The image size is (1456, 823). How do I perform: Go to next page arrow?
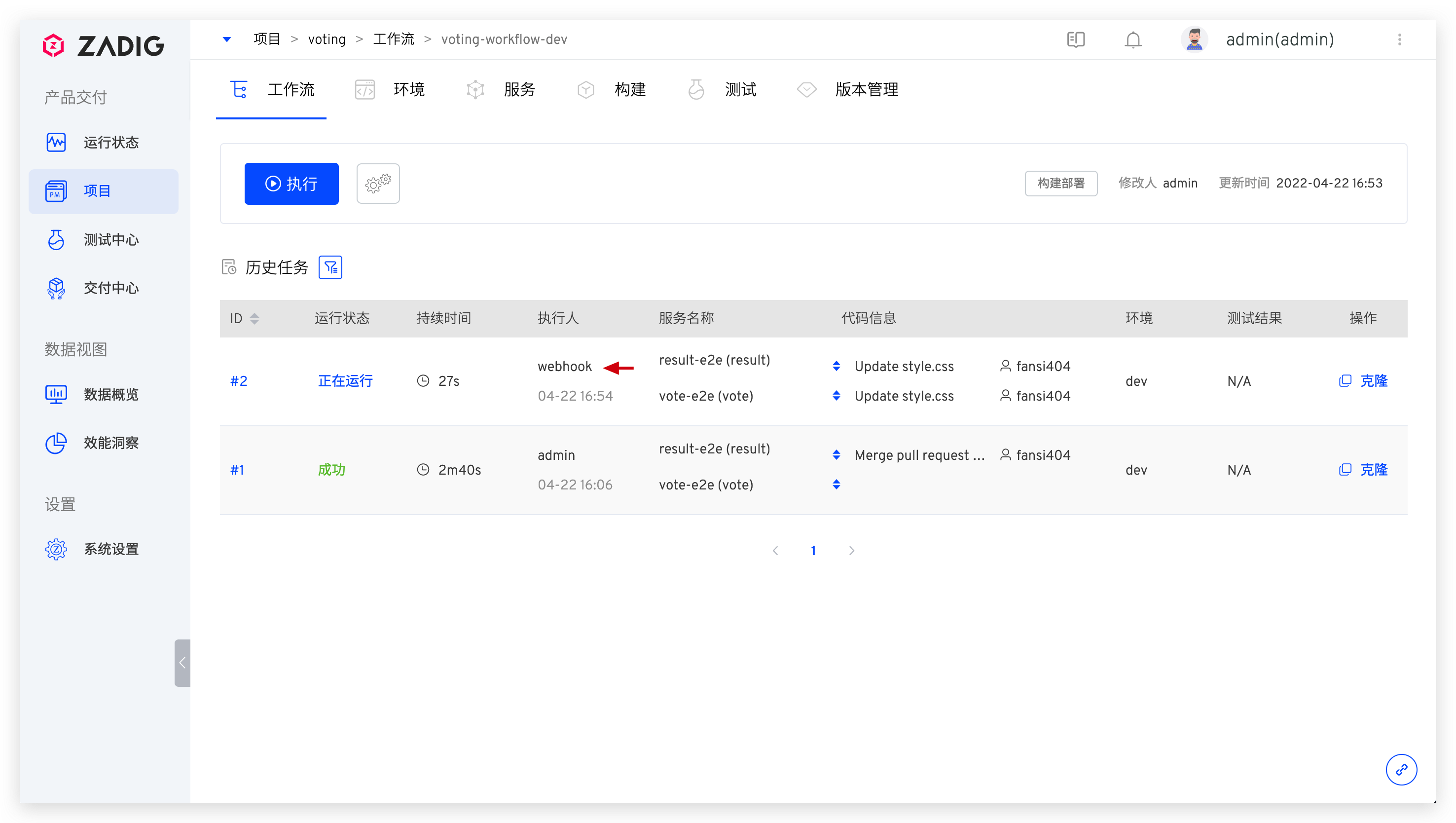click(x=851, y=551)
